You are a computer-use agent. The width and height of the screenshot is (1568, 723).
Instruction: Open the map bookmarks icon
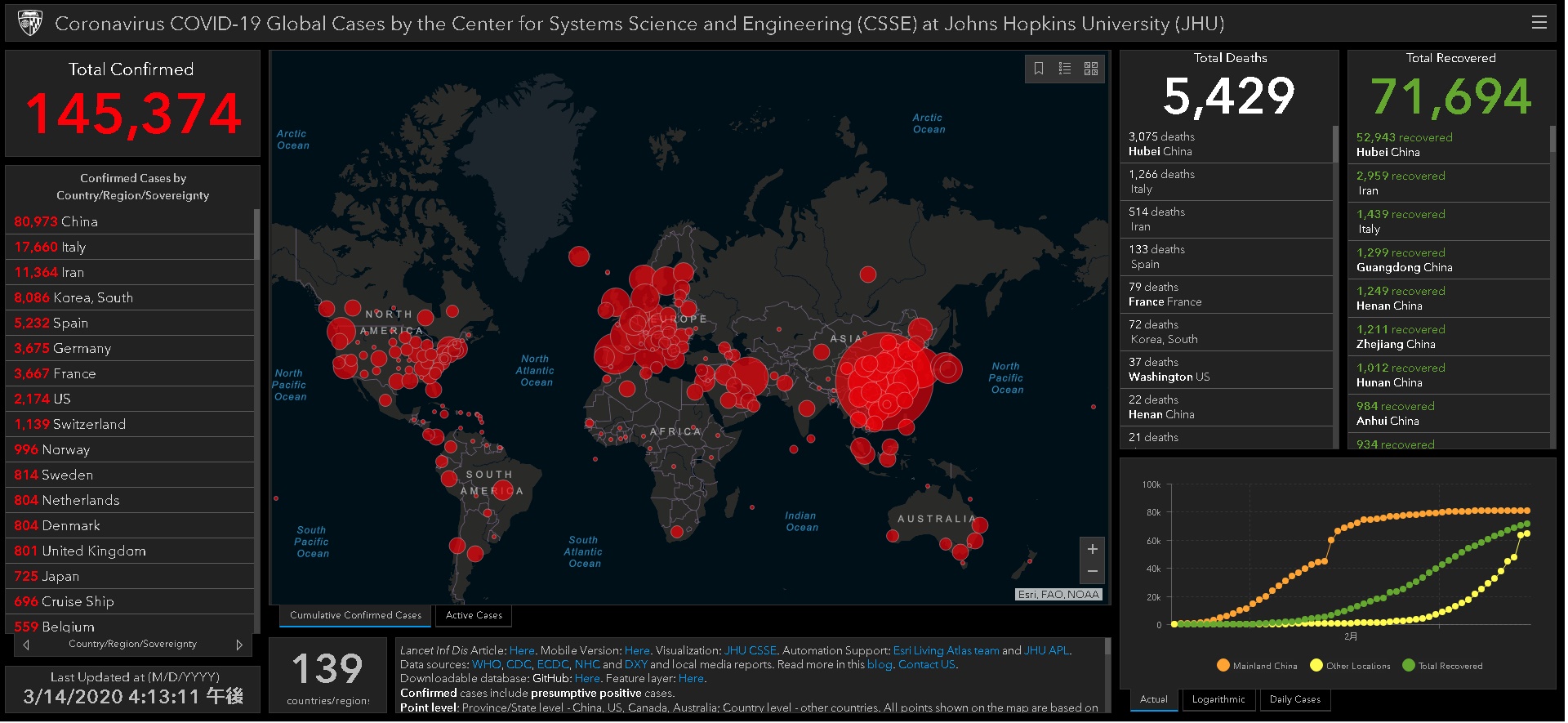coord(1039,69)
